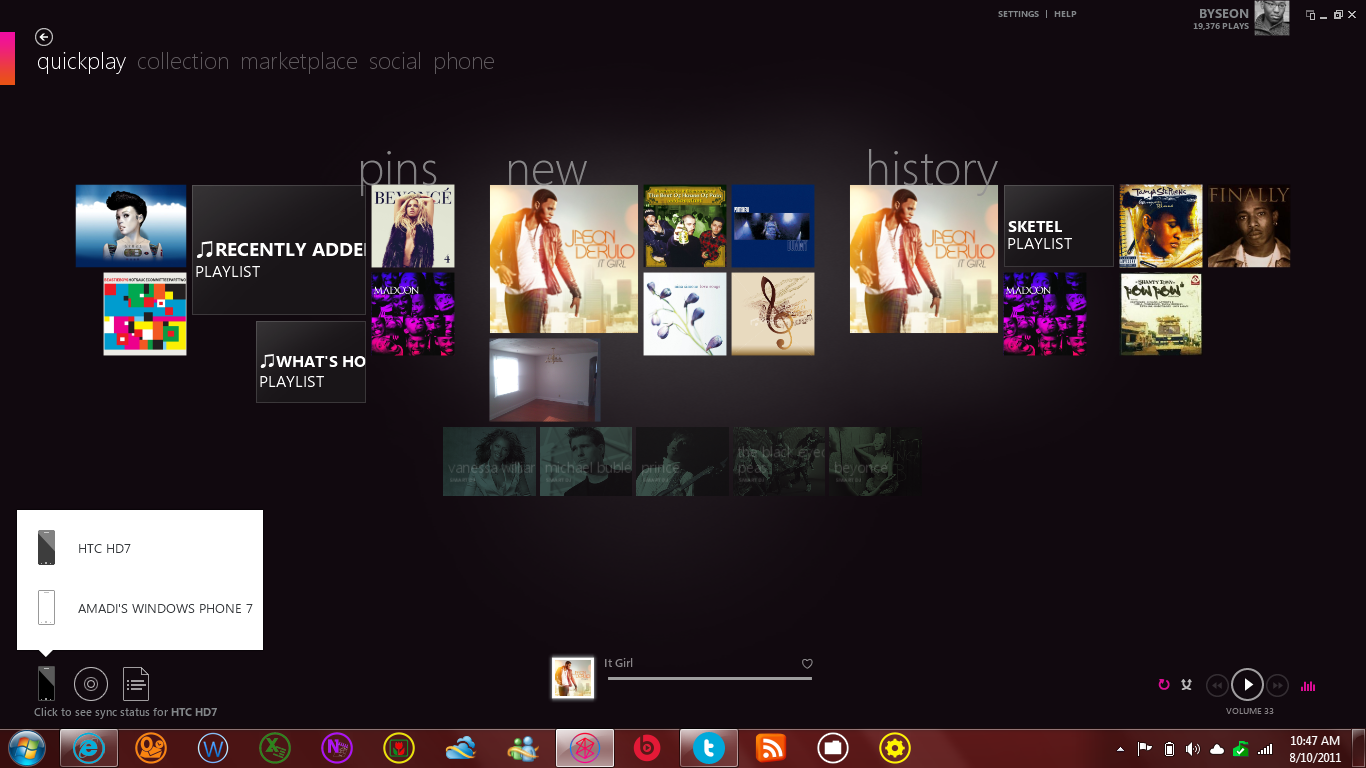The height and width of the screenshot is (768, 1366).
Task: Open the Shanty Town album cover
Action: pyautogui.click(x=1161, y=314)
